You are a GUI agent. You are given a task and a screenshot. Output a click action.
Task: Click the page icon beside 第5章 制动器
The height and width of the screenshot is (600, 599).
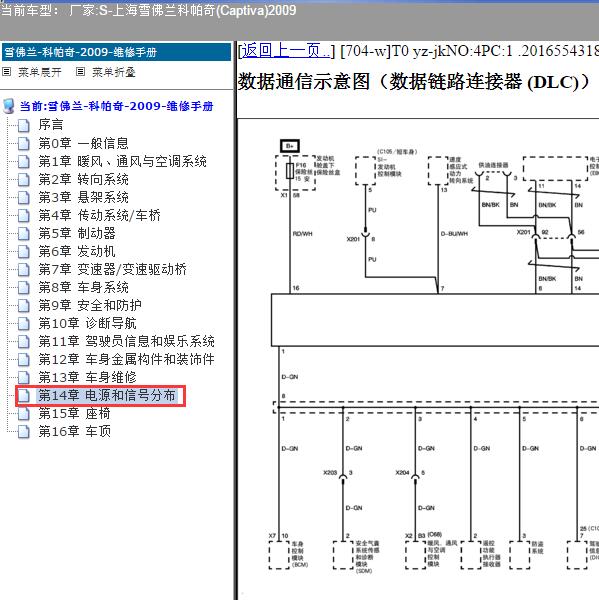[24, 233]
